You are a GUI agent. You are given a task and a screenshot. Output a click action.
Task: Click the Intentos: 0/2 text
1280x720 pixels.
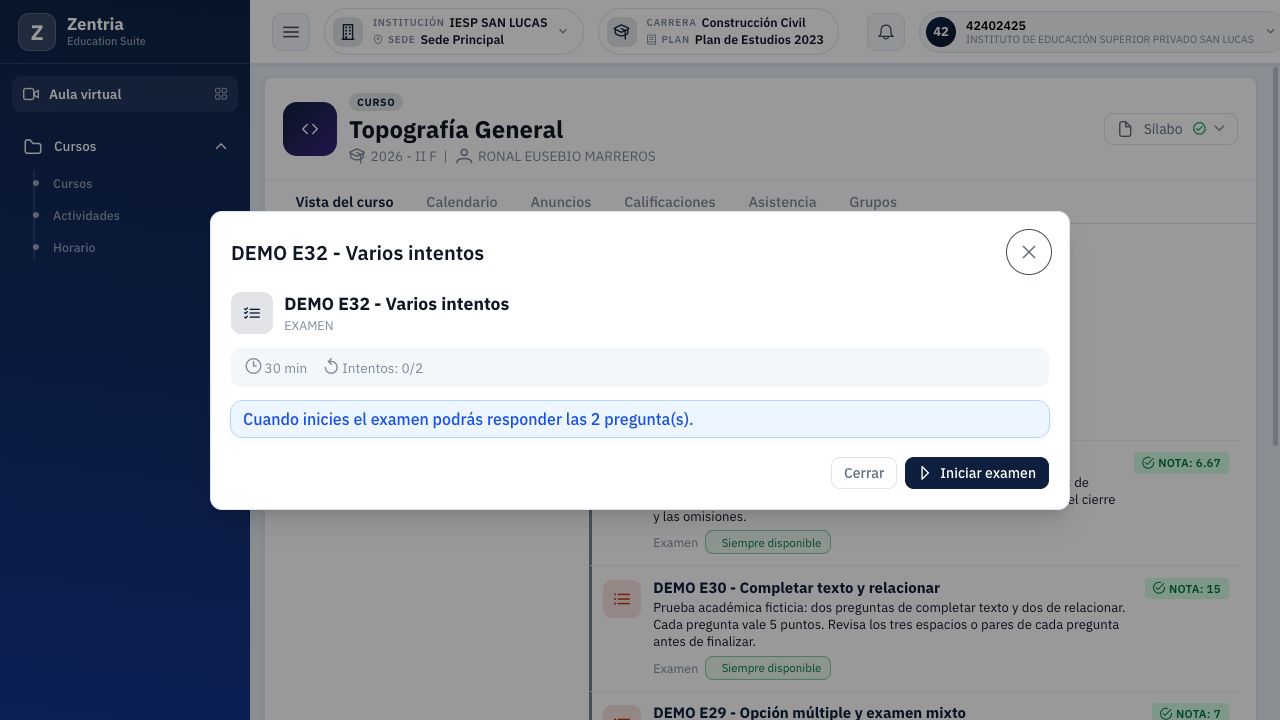(x=382, y=368)
